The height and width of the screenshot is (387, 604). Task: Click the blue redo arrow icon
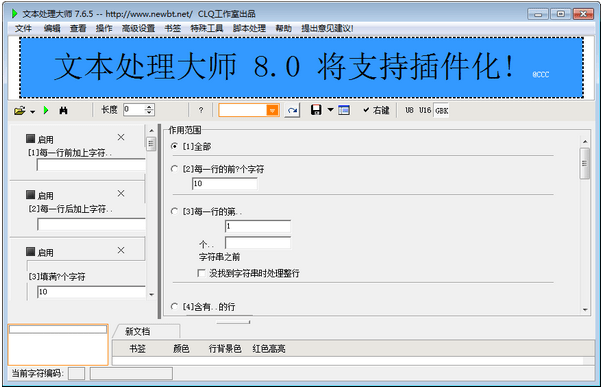click(292, 111)
